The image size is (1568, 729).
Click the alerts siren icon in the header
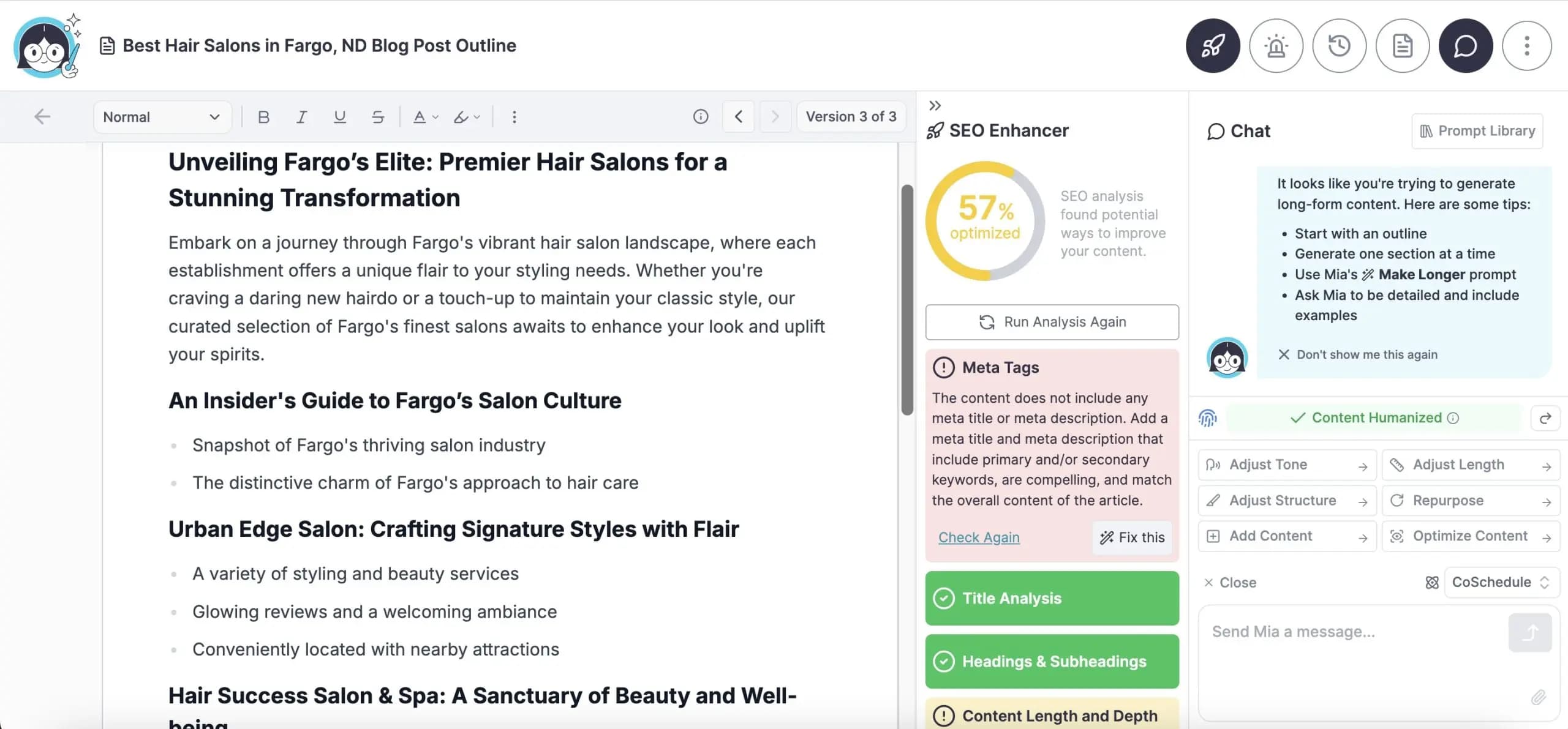point(1276,45)
